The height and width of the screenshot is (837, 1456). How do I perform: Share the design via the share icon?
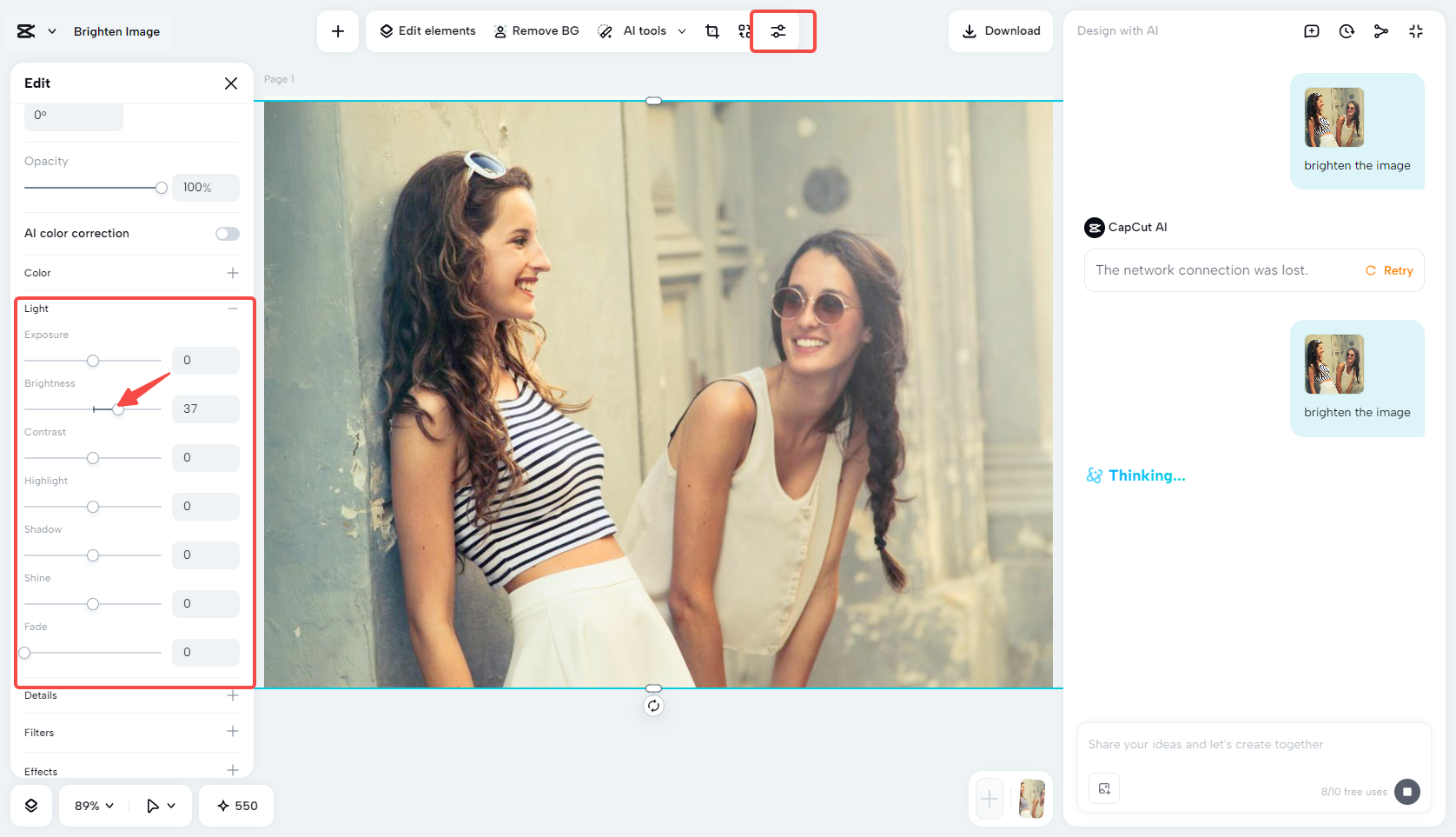click(x=1381, y=30)
